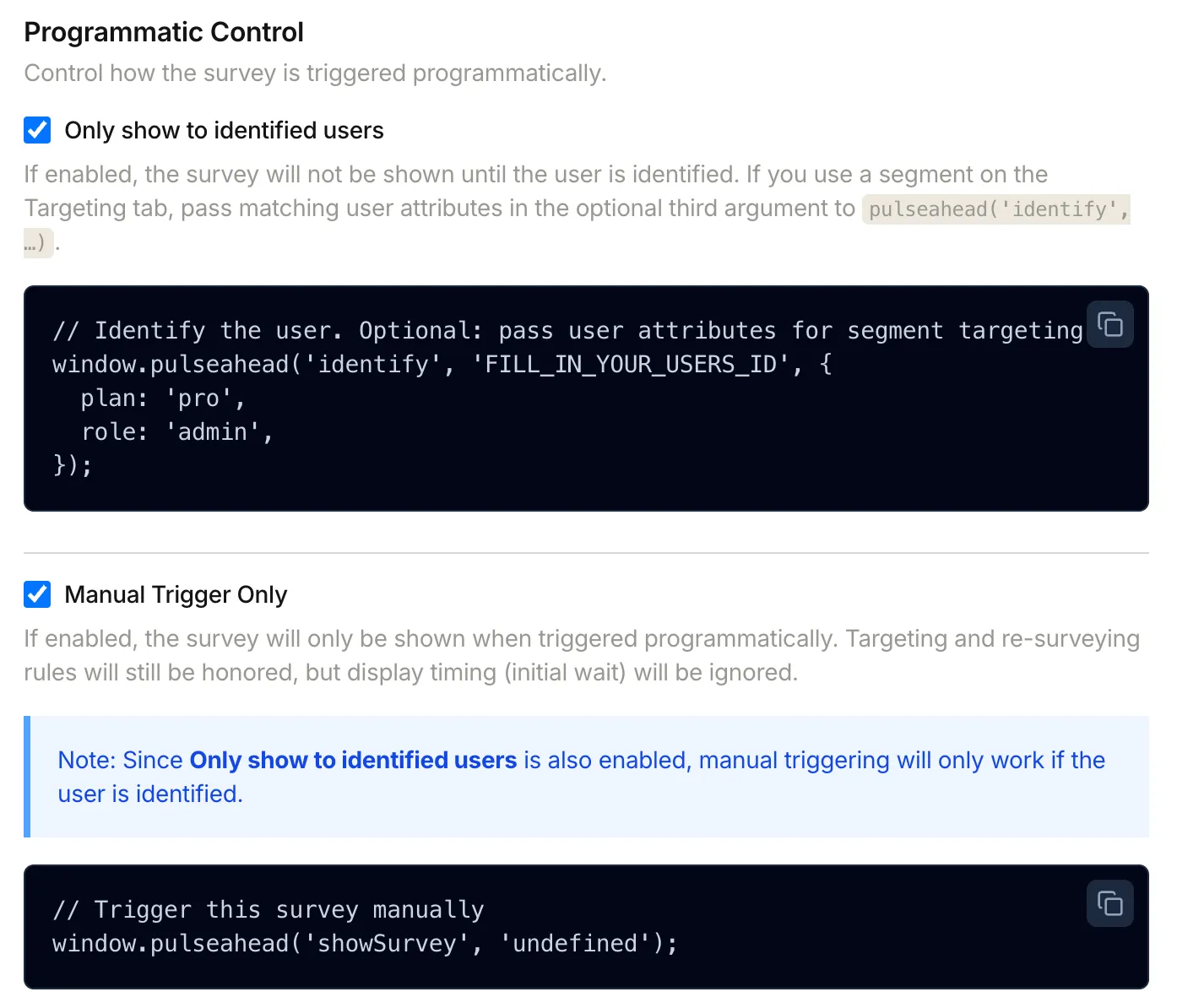The image size is (1177, 1008).
Task: Click the role: 'admin' code line
Action: (176, 431)
